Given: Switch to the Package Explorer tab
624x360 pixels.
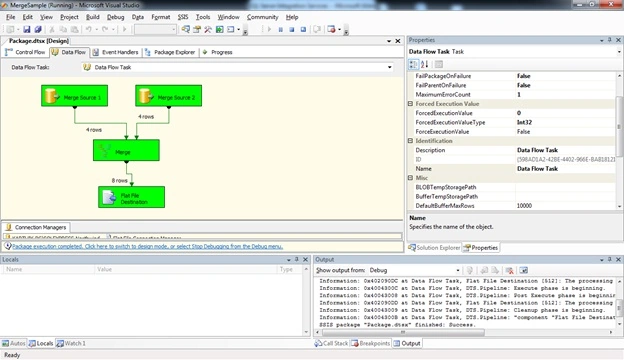Looking at the screenshot, I should point(170,52).
